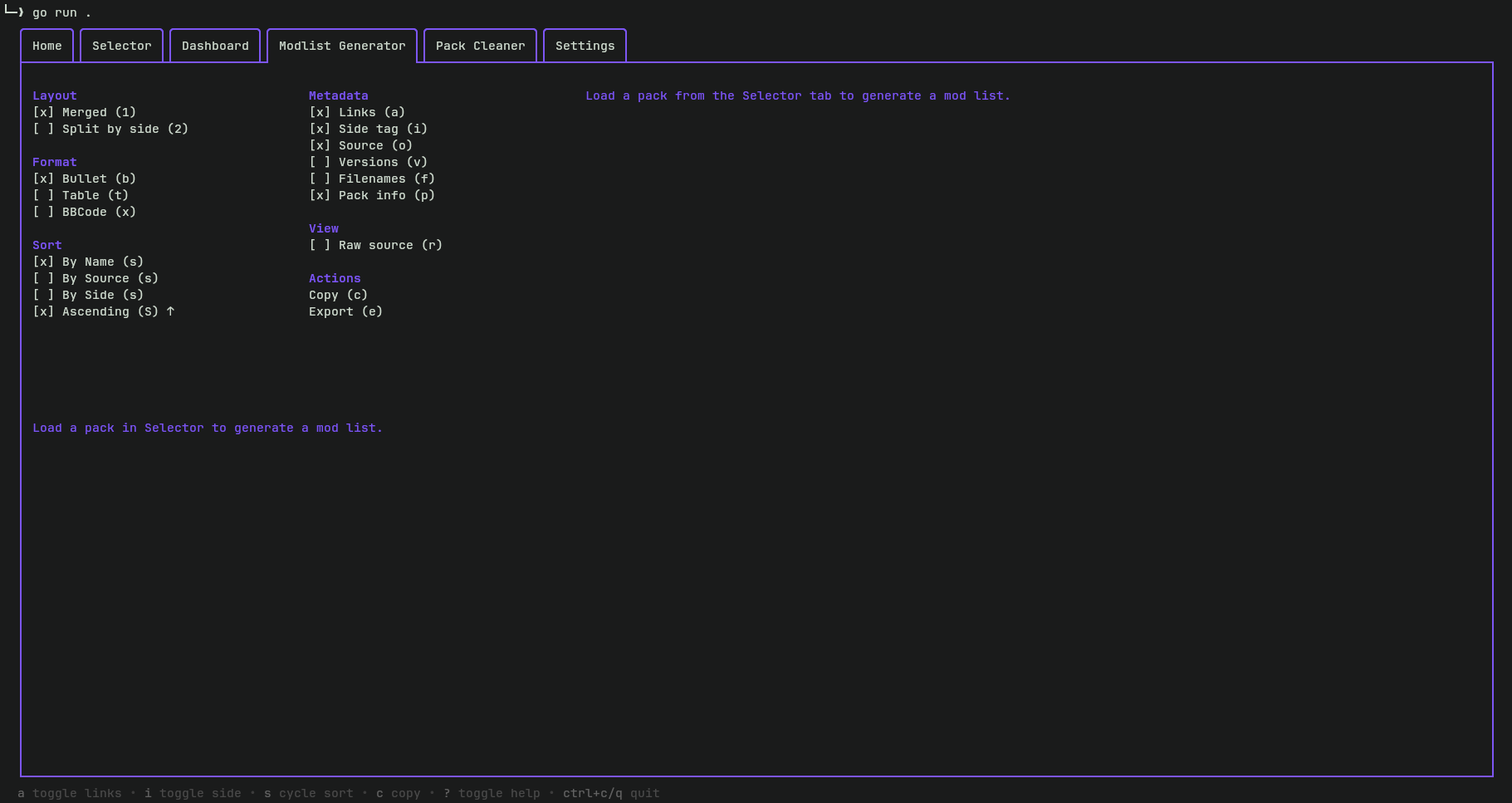The height and width of the screenshot is (803, 1512).
Task: Select sort By Side
Action: pyautogui.click(x=88, y=295)
